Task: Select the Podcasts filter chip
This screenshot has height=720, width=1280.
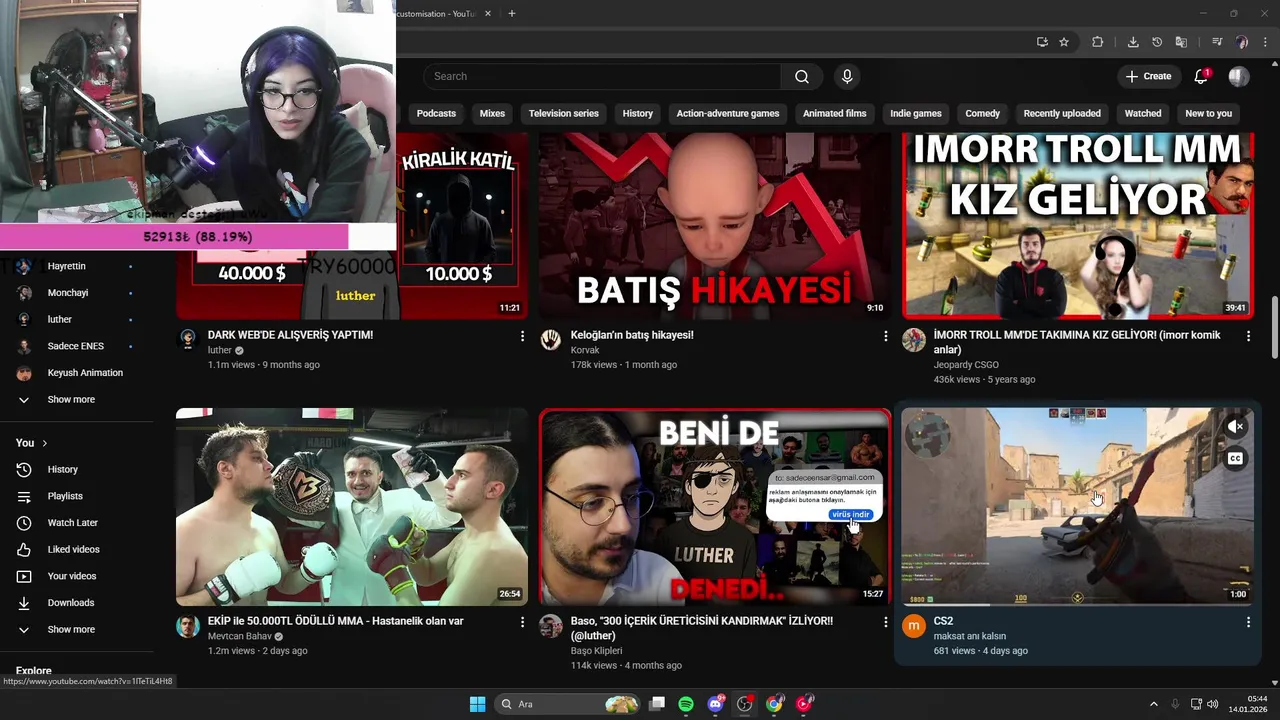Action: pyautogui.click(x=436, y=113)
